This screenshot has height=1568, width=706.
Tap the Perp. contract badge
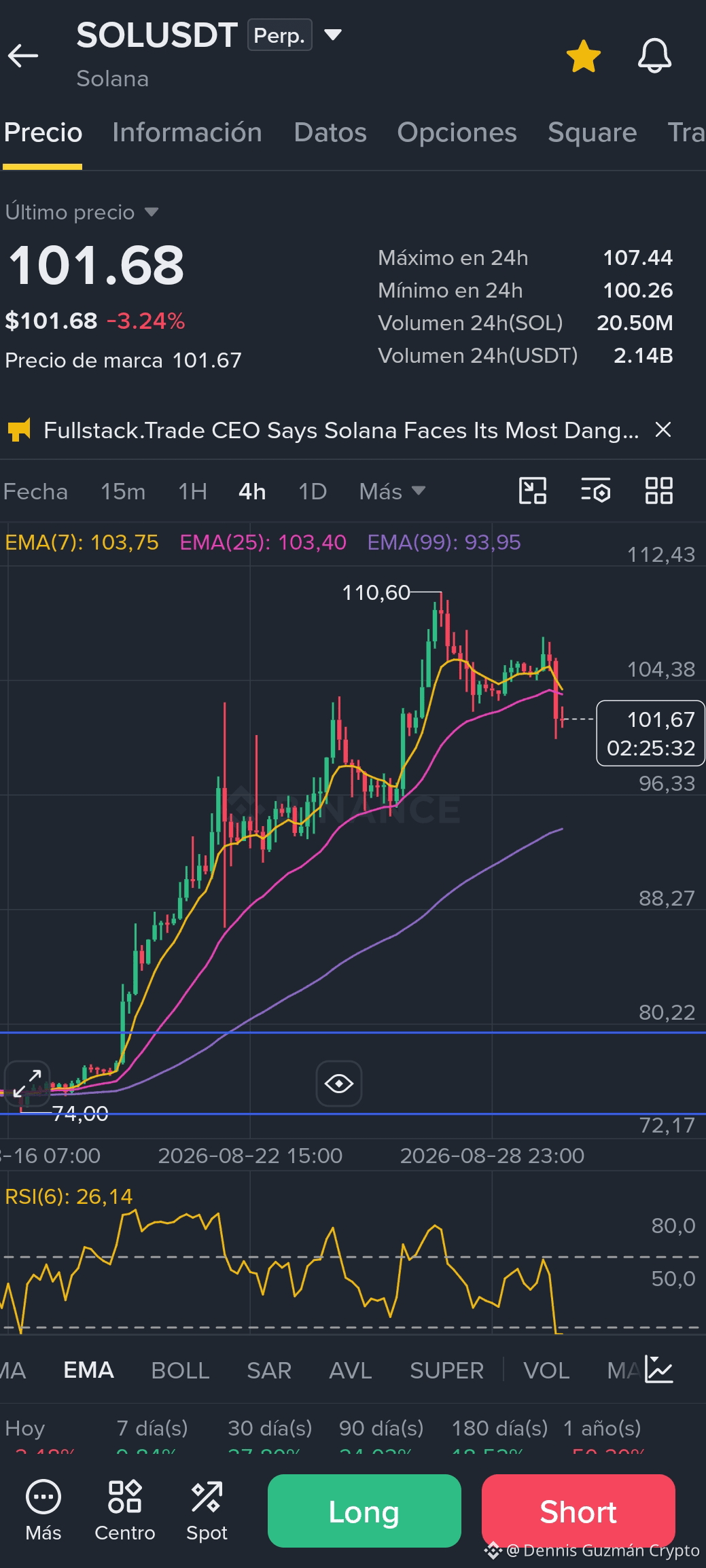tap(279, 35)
